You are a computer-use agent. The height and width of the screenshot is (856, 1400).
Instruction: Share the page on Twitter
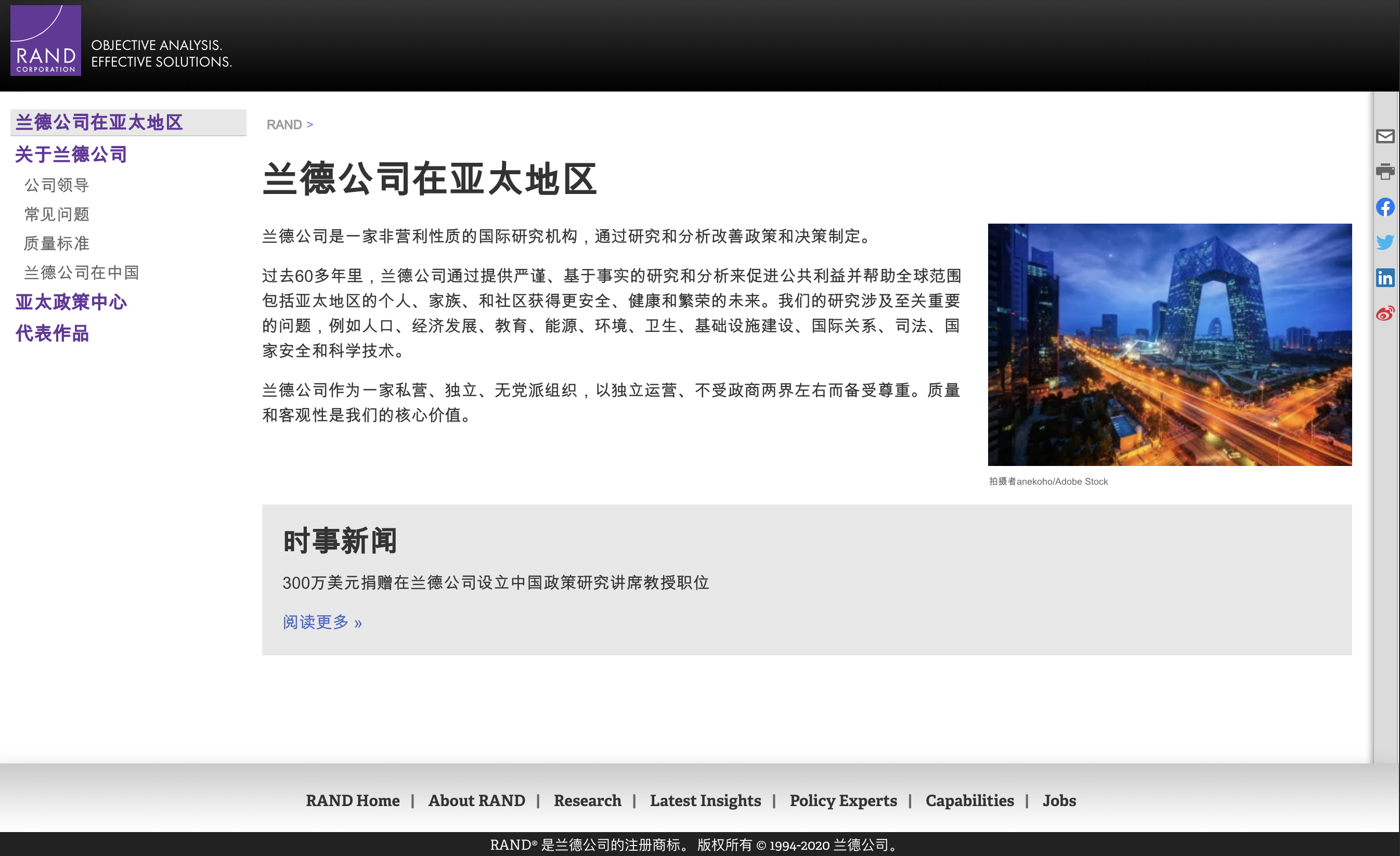pyautogui.click(x=1385, y=242)
